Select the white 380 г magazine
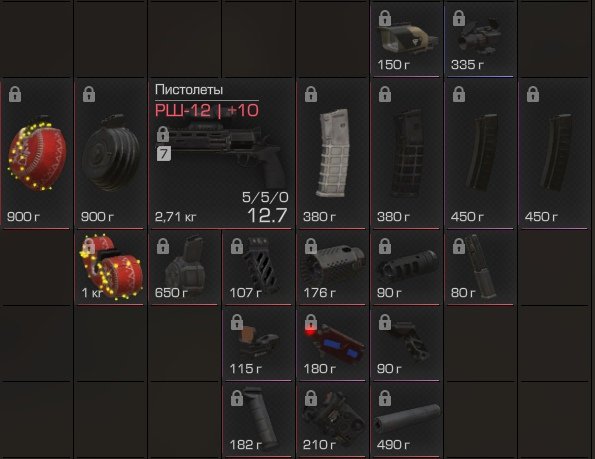The width and height of the screenshot is (595, 459). [x=332, y=154]
